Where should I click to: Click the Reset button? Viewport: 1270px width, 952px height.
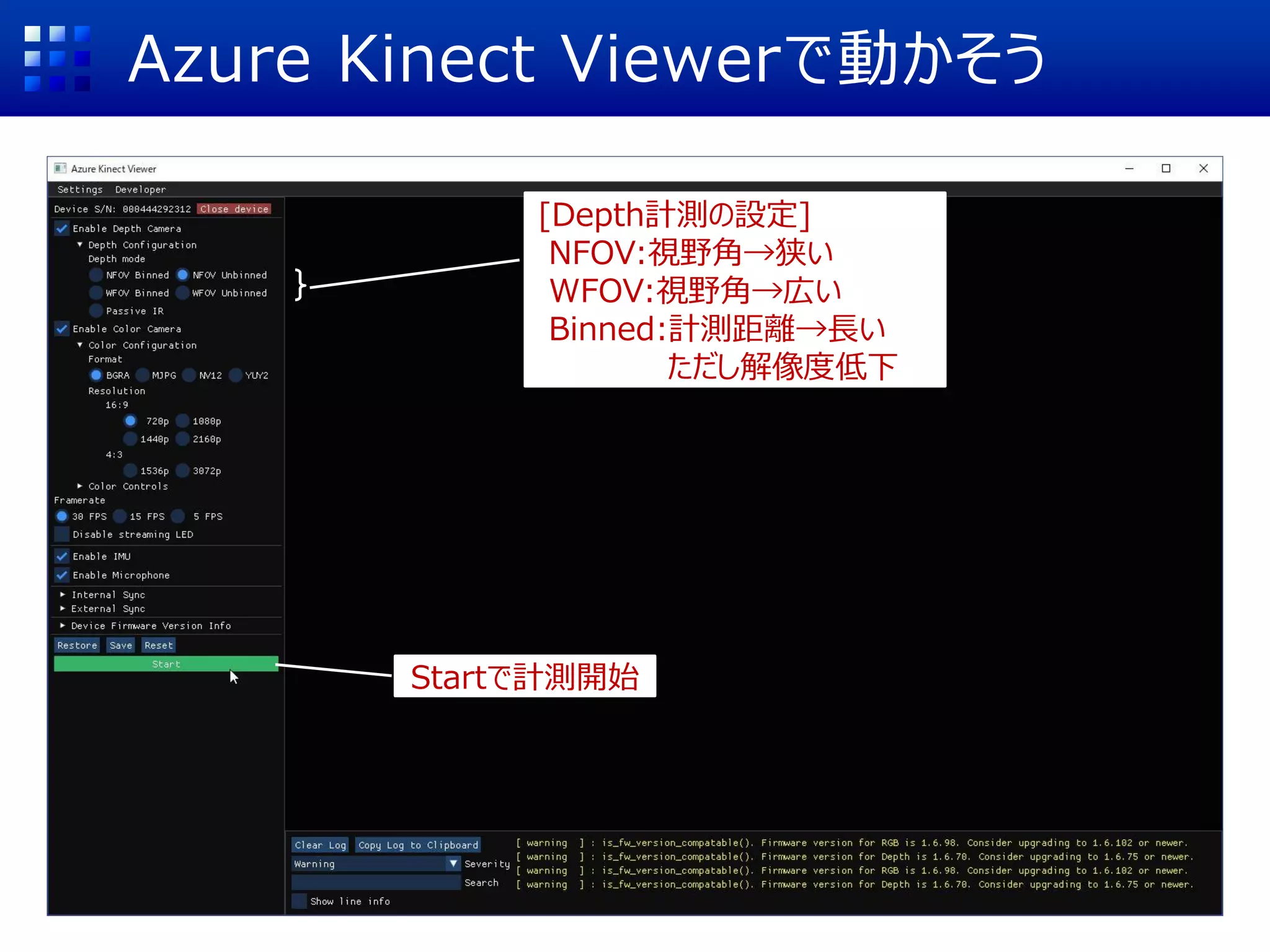(x=159, y=646)
